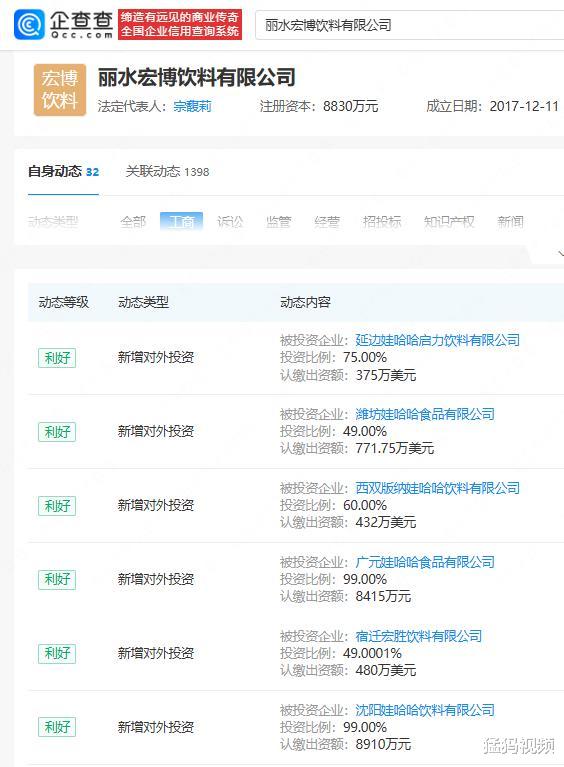Screen dimensions: 564x767
Task: Filter by 知识产权 type
Action: coord(449,222)
